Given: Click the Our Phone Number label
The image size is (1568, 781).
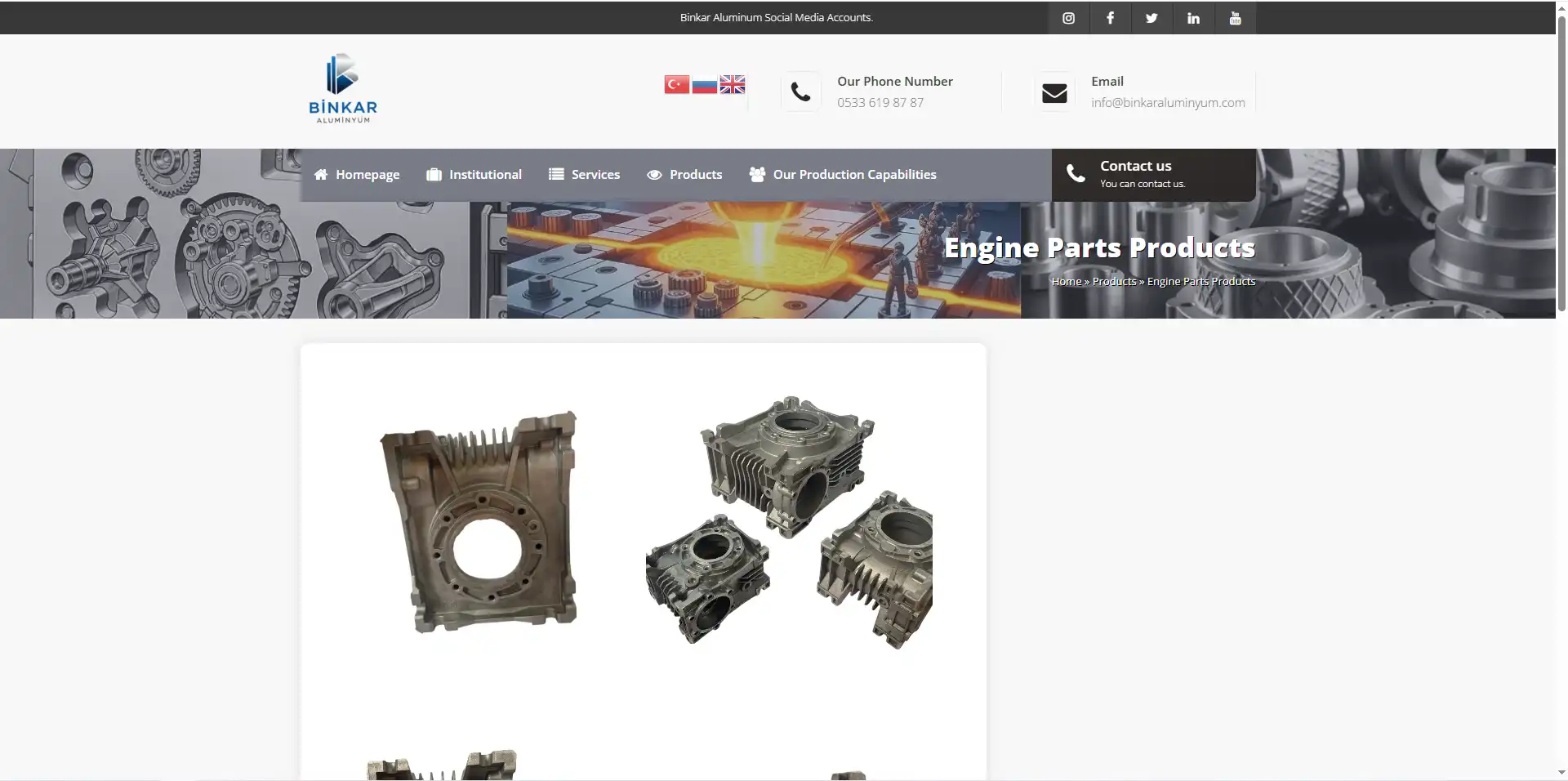Looking at the screenshot, I should [895, 82].
